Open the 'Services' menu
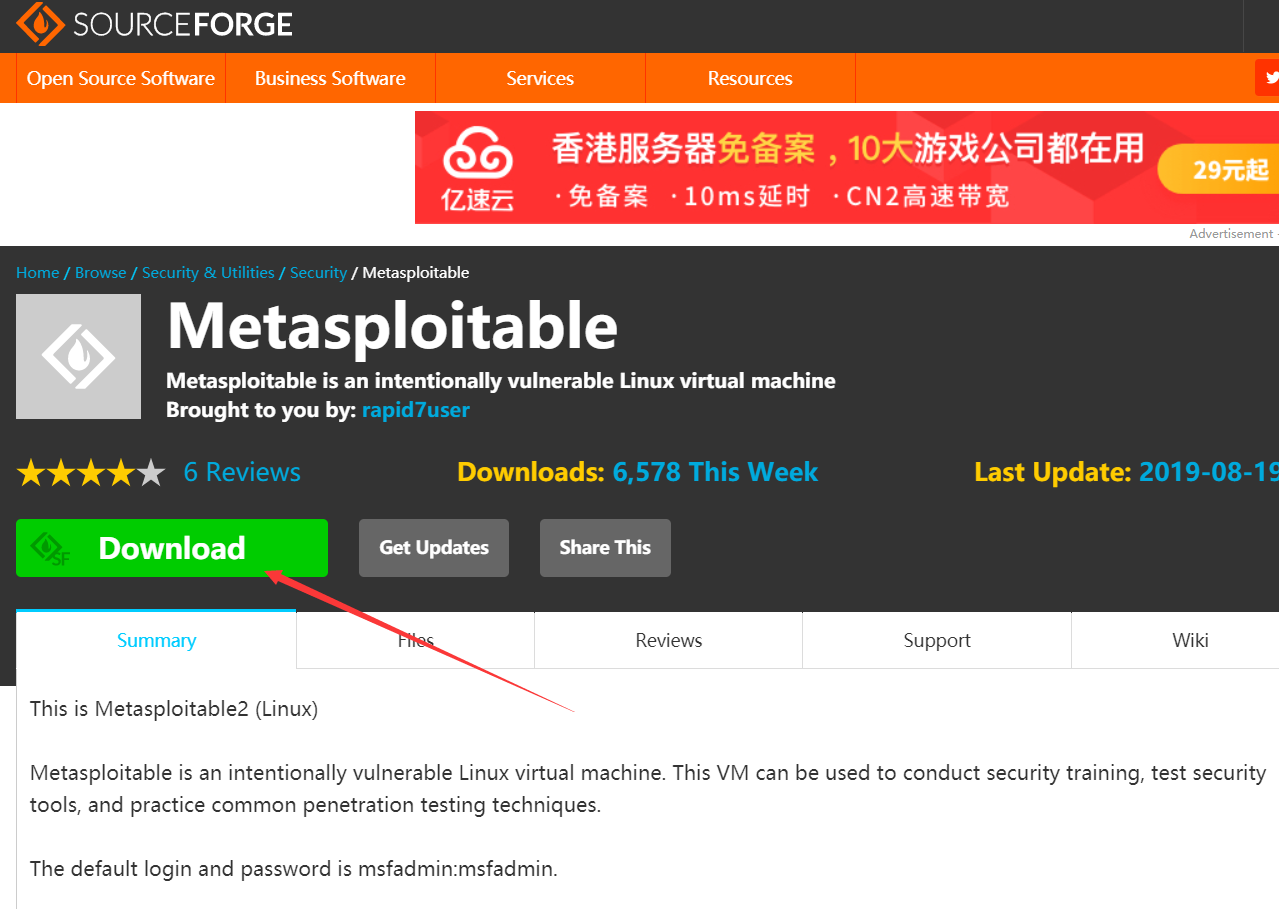Viewport: 1279px width, 909px height. coord(540,77)
